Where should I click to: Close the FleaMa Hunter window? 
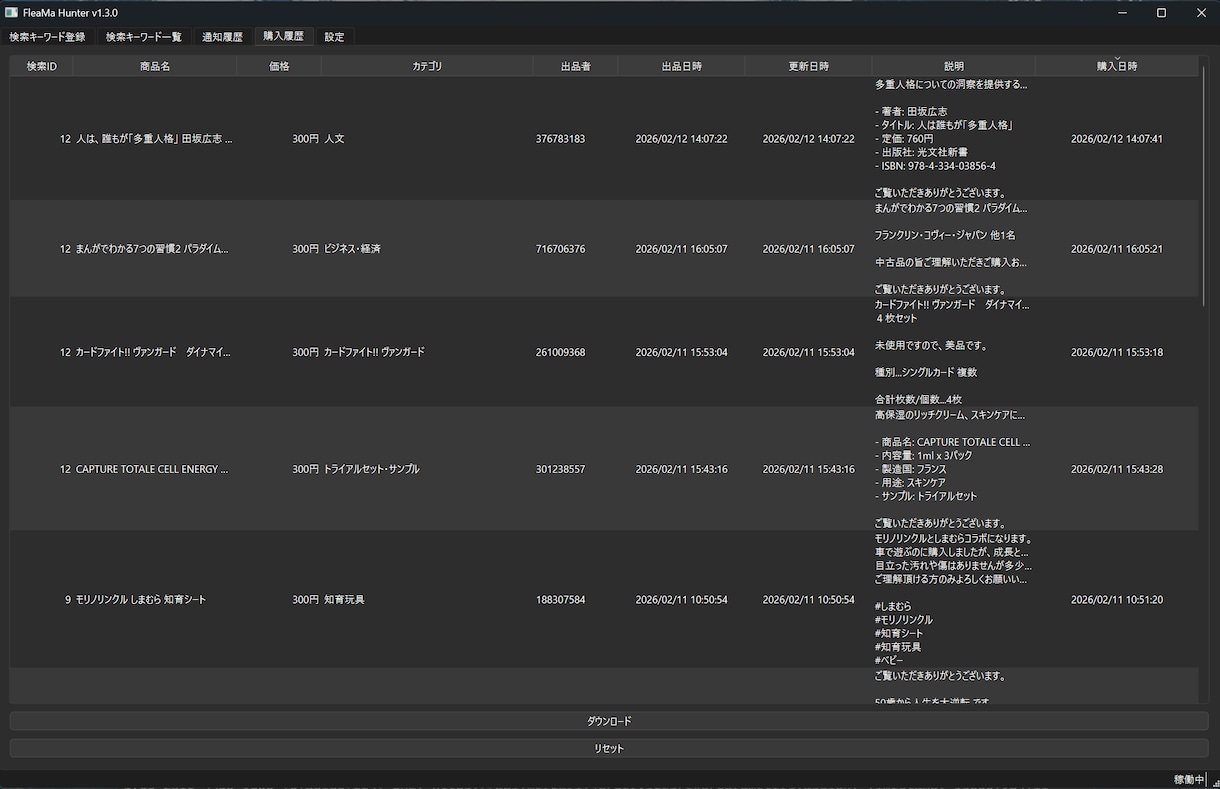(x=1201, y=13)
